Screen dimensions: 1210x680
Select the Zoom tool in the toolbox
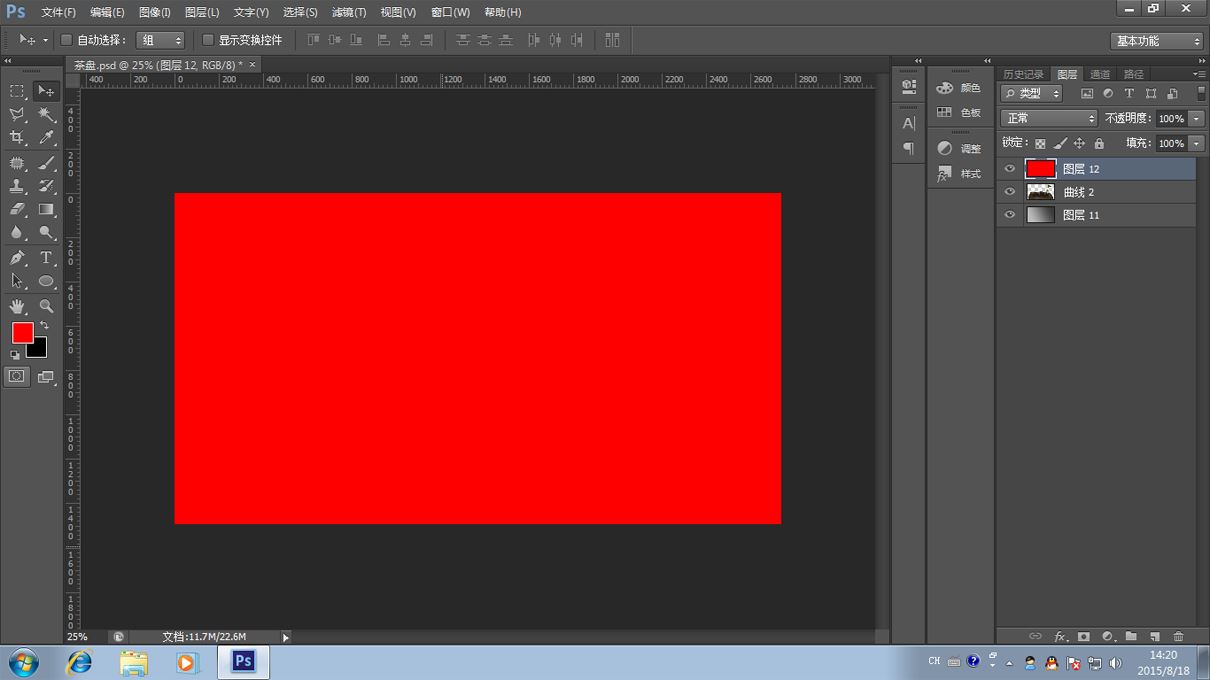(46, 306)
